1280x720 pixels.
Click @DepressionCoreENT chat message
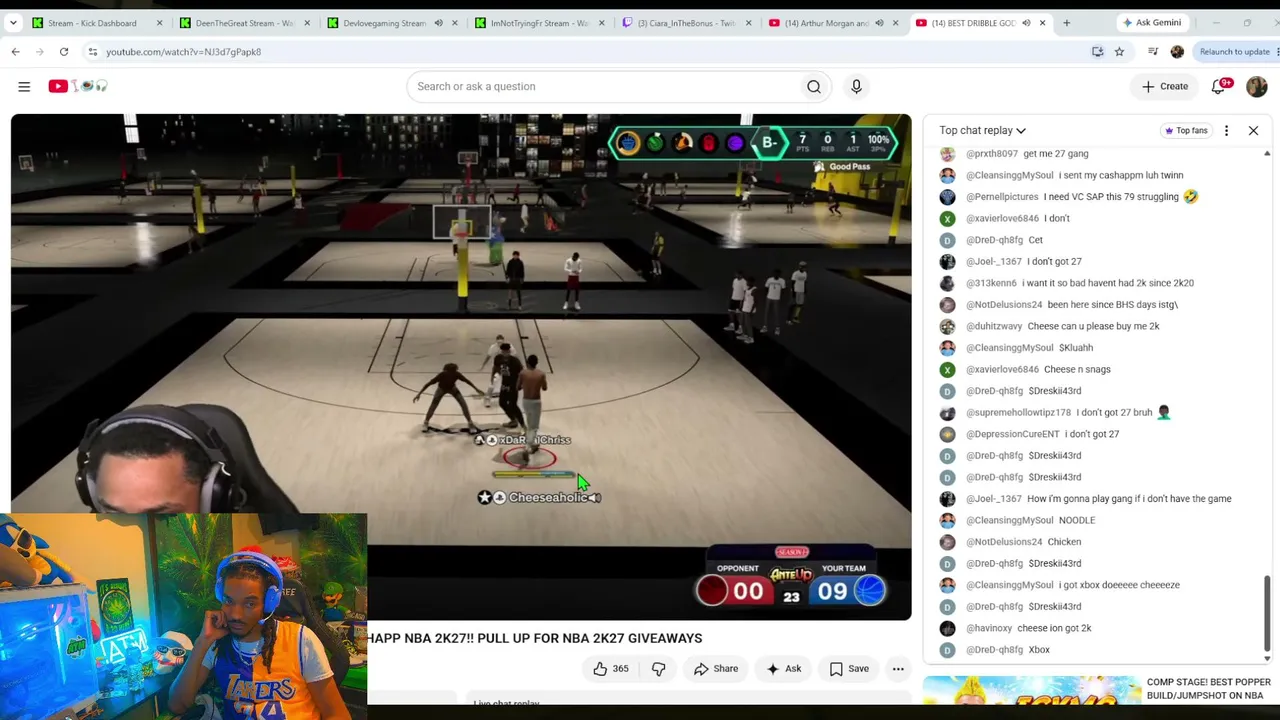tap(1092, 434)
